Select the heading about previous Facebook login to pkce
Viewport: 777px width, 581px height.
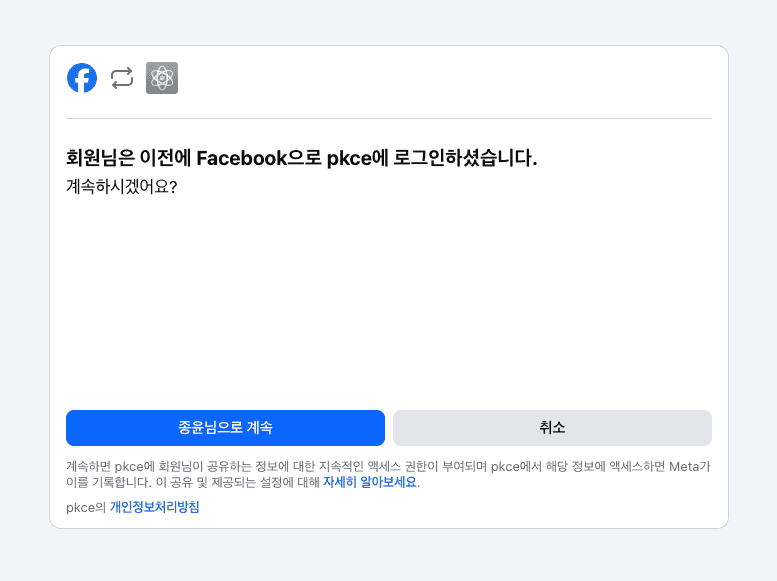click(x=302, y=158)
